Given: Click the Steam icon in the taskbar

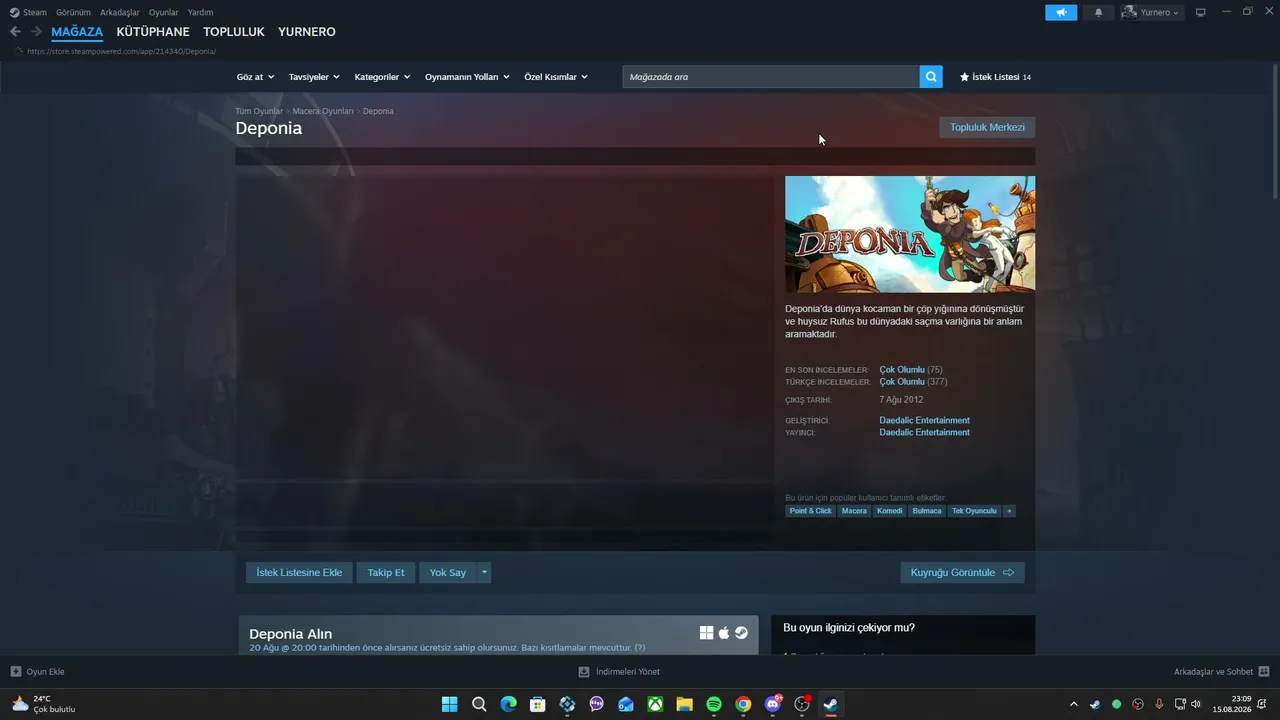Looking at the screenshot, I should [x=831, y=704].
